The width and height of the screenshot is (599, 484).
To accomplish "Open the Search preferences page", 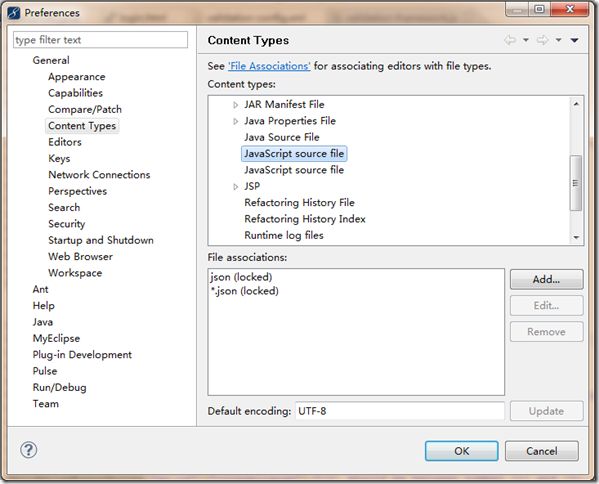I will tap(64, 207).
